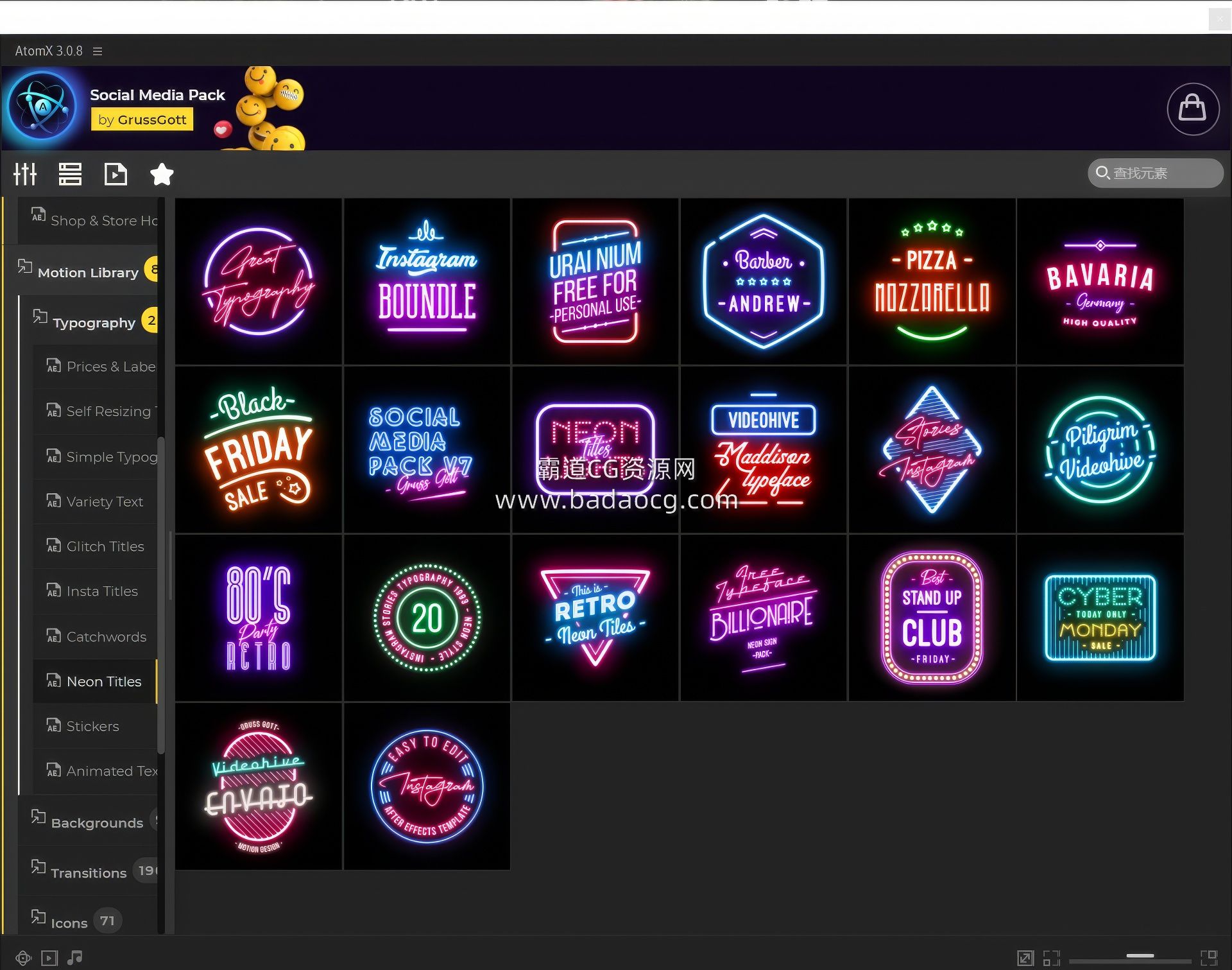Click the AE icon beside Catchwords

coord(54,636)
